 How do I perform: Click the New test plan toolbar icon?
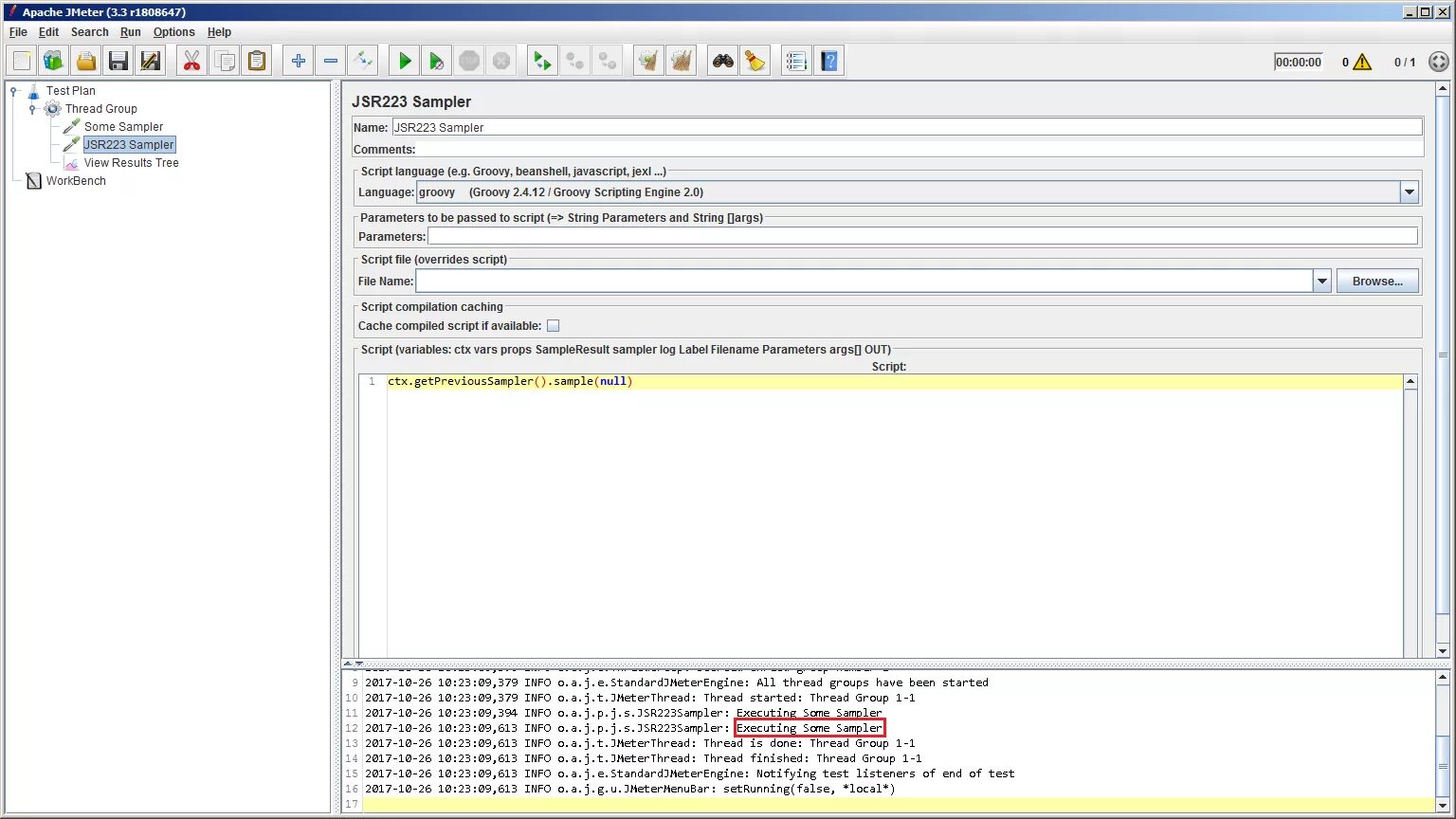click(x=22, y=62)
